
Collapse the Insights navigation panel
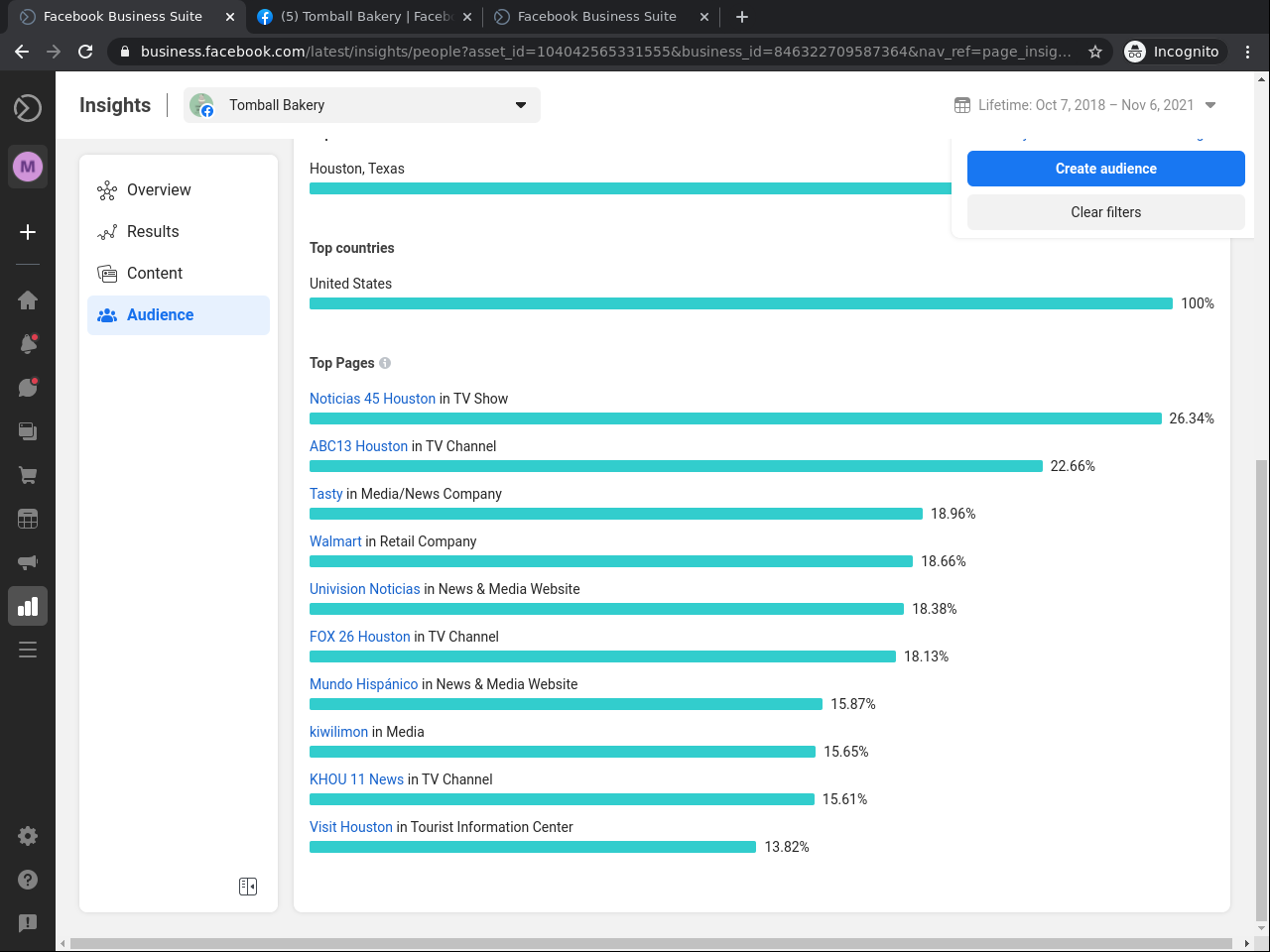pyautogui.click(x=248, y=887)
